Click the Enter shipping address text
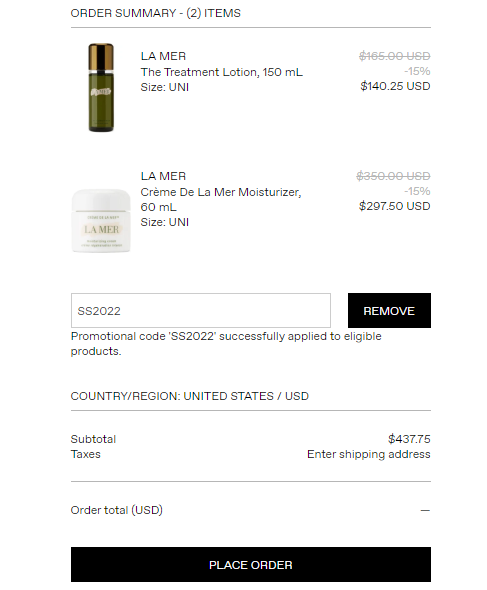Image resolution: width=487 pixels, height=590 pixels. click(368, 454)
